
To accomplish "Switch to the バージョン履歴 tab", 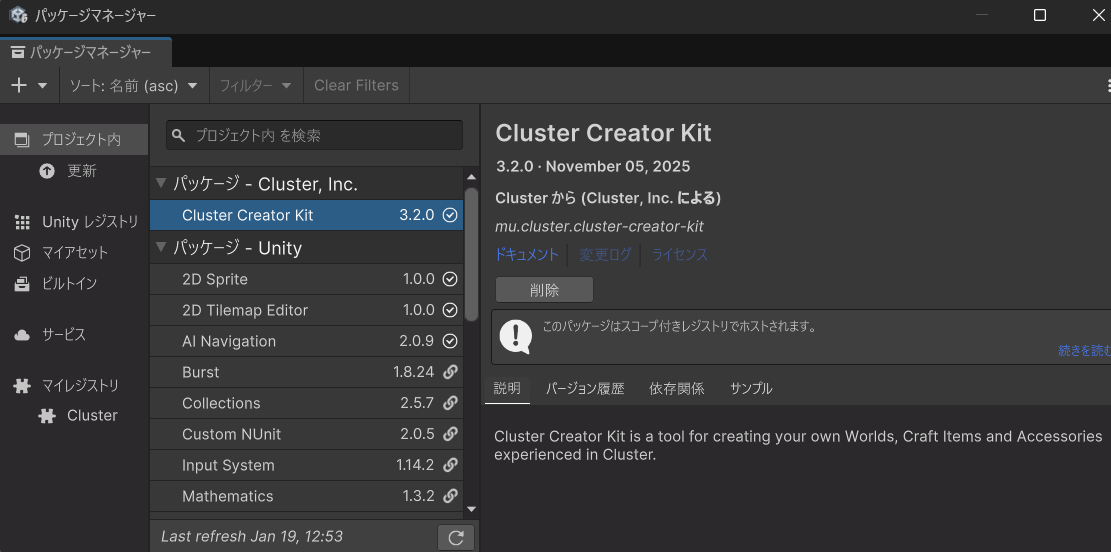I will point(584,388).
